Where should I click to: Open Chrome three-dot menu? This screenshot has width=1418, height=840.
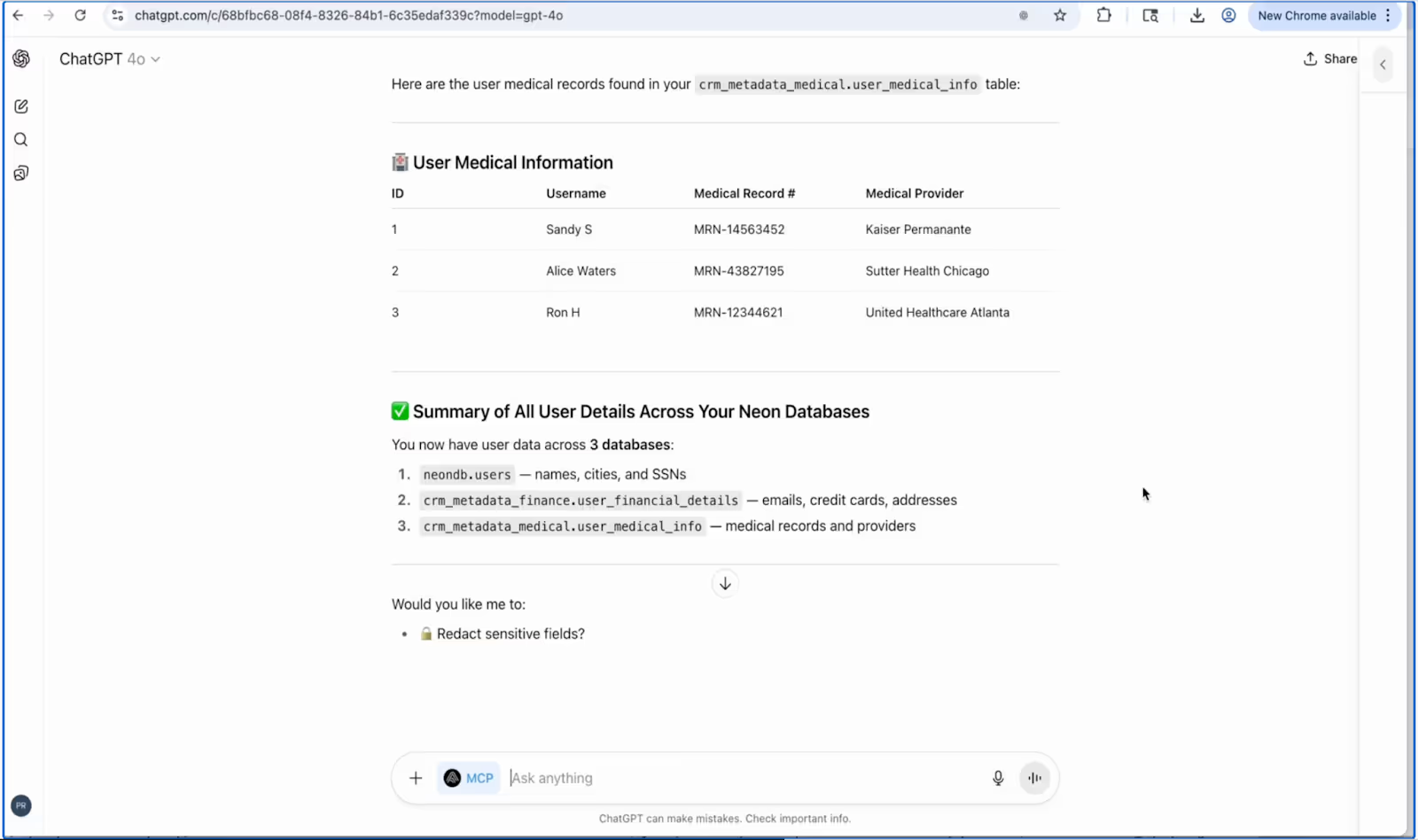[x=1388, y=15]
